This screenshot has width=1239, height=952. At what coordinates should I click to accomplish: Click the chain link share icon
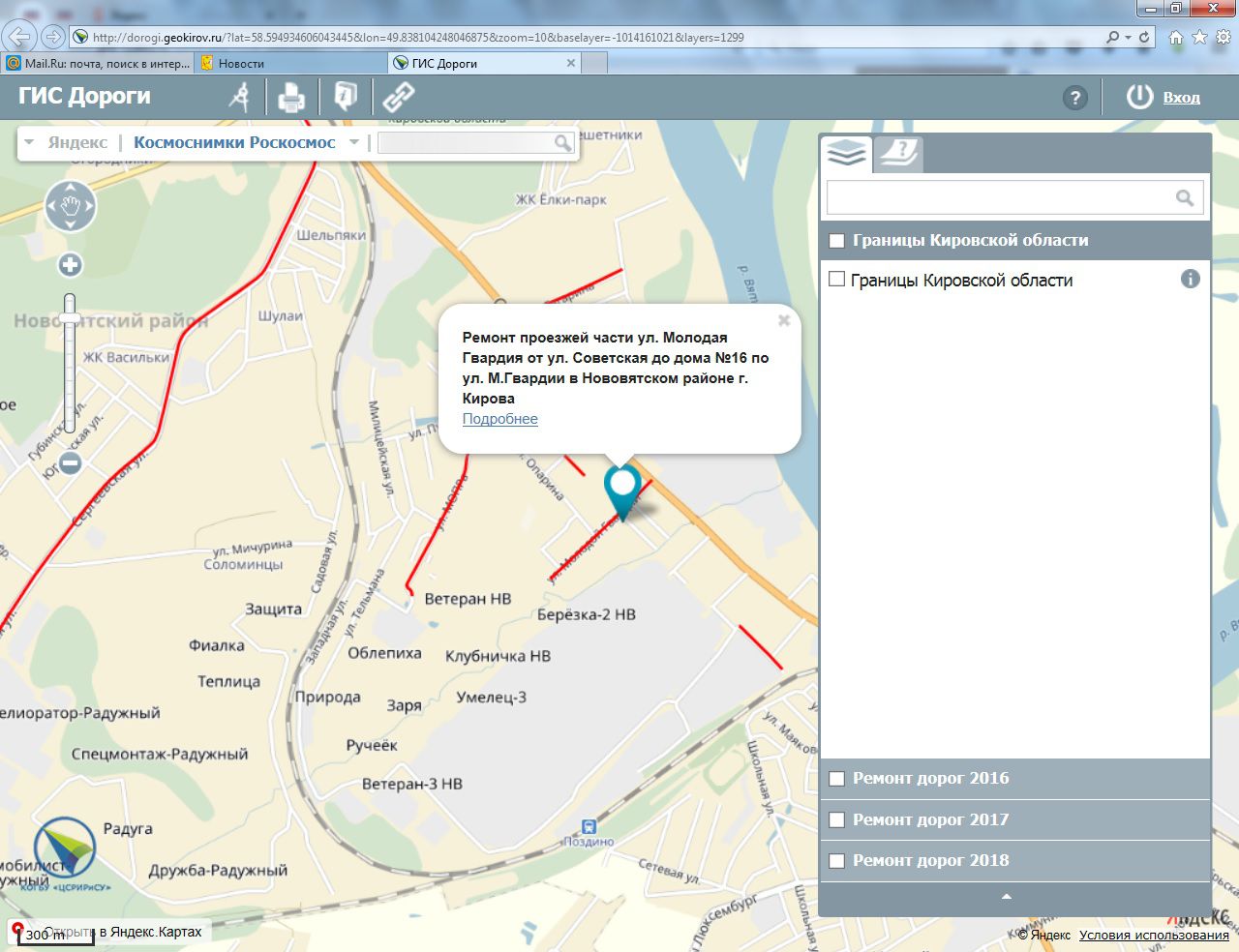(x=398, y=97)
